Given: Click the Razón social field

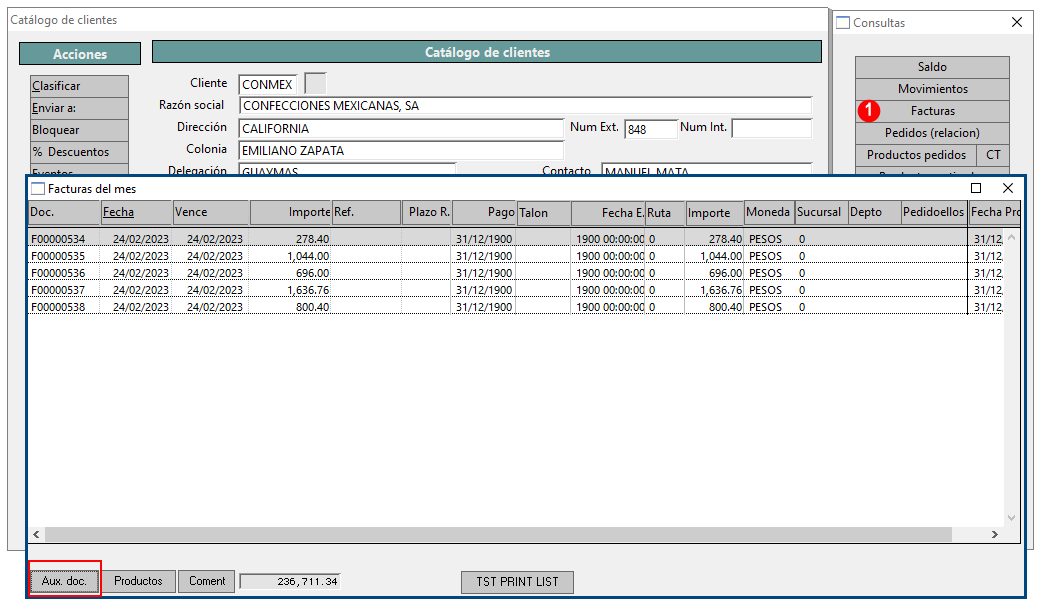Looking at the screenshot, I should (x=525, y=106).
